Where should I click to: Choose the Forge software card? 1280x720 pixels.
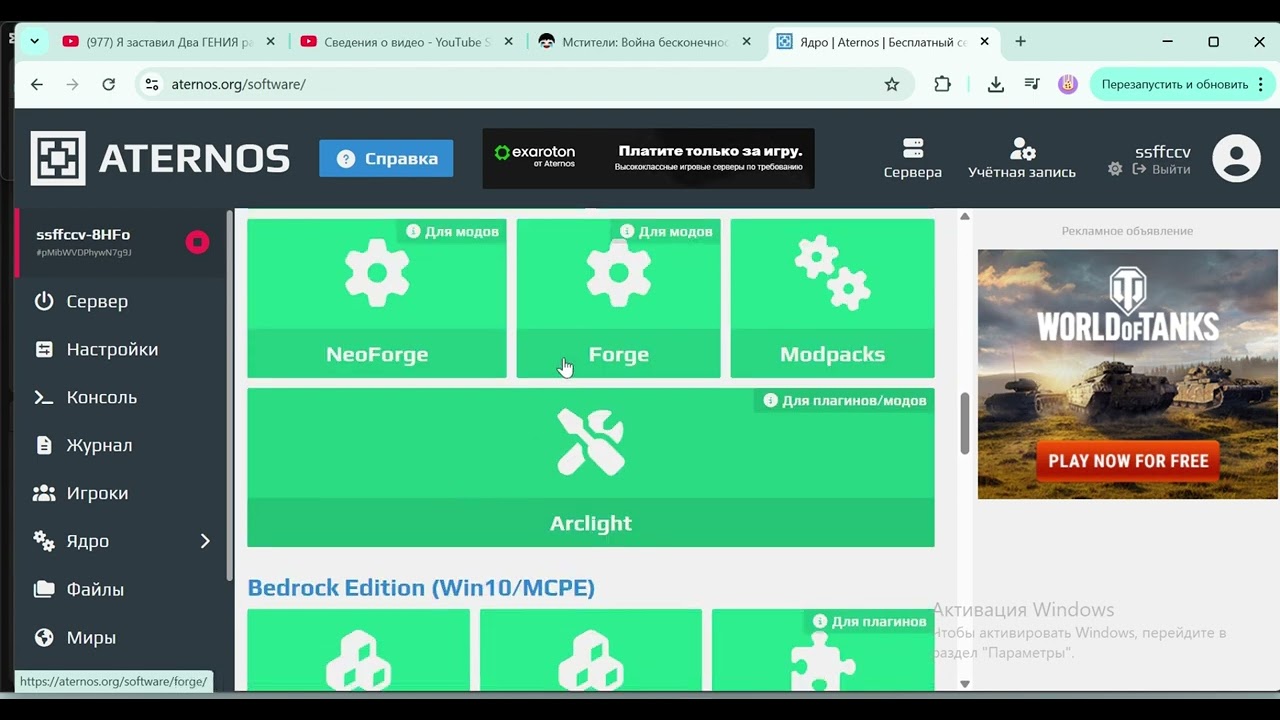618,298
